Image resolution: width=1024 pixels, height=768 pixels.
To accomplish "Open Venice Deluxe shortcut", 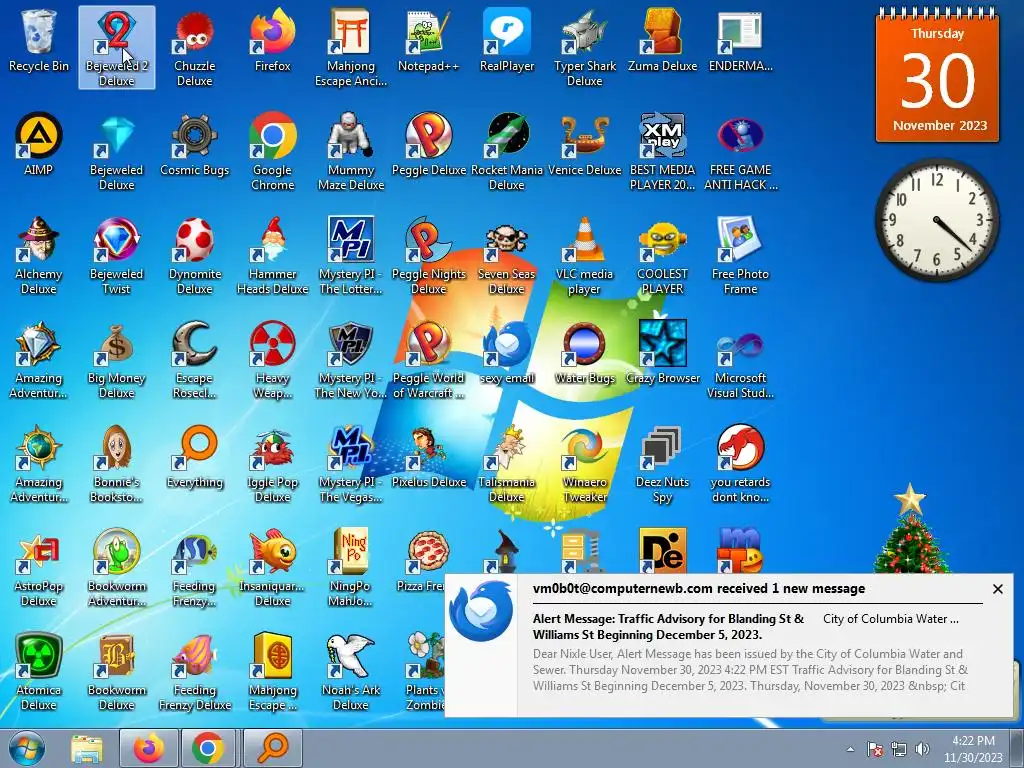I will pos(584,145).
